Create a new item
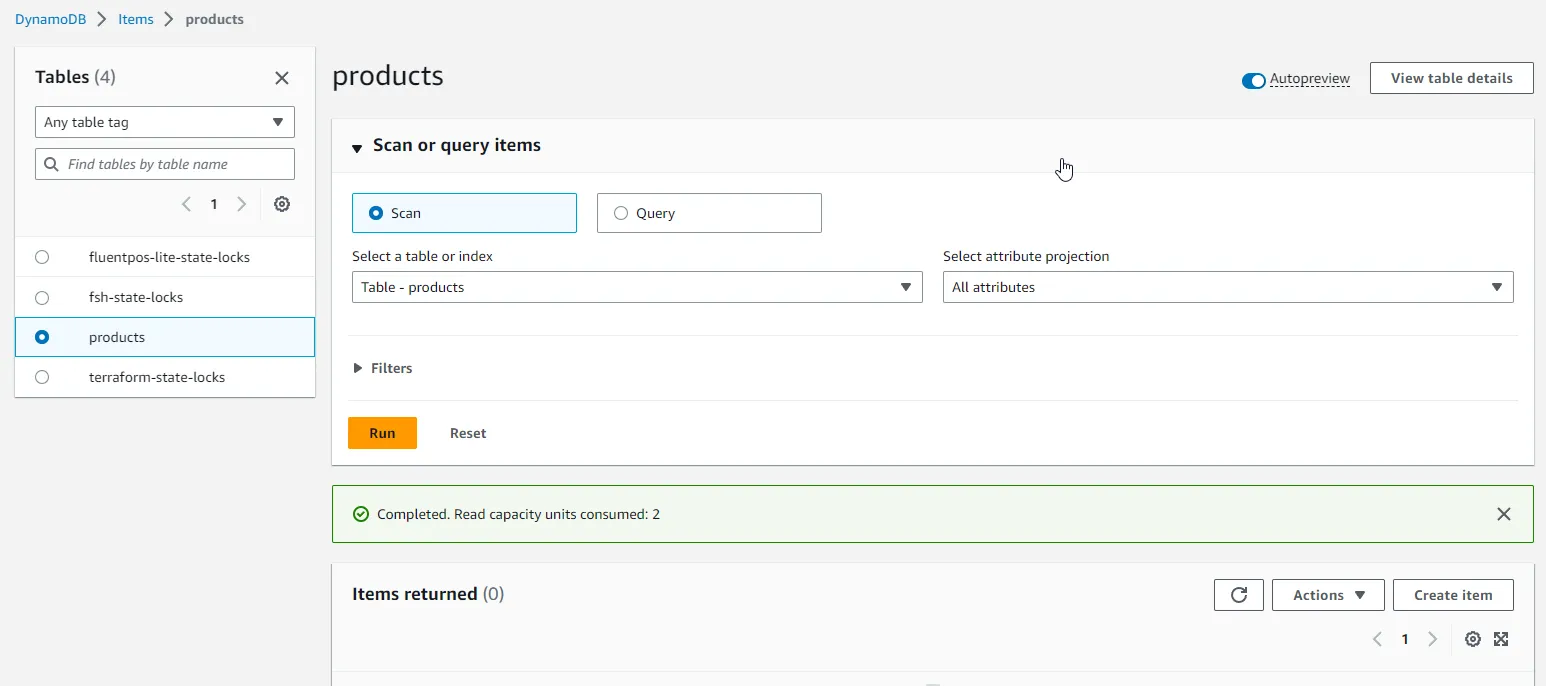This screenshot has width=1546, height=686. (1453, 594)
